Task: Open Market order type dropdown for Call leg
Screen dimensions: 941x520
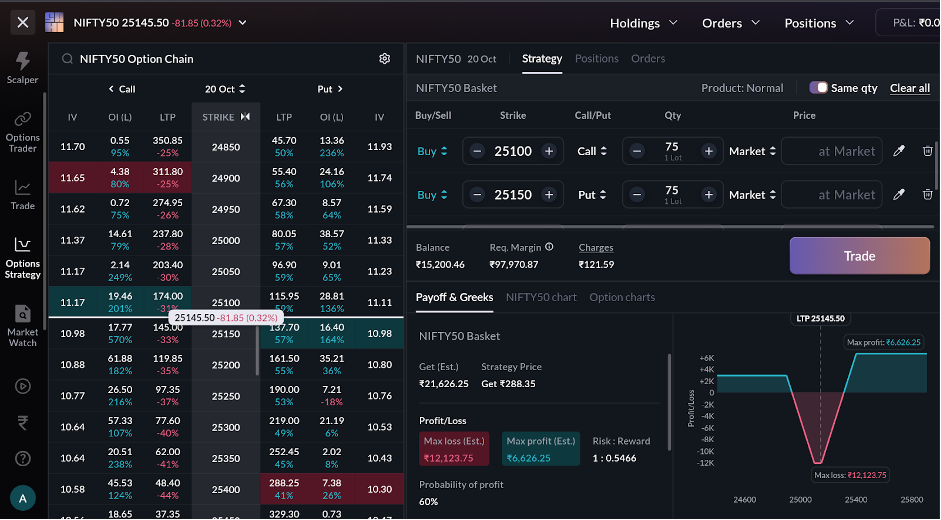Action: [753, 151]
